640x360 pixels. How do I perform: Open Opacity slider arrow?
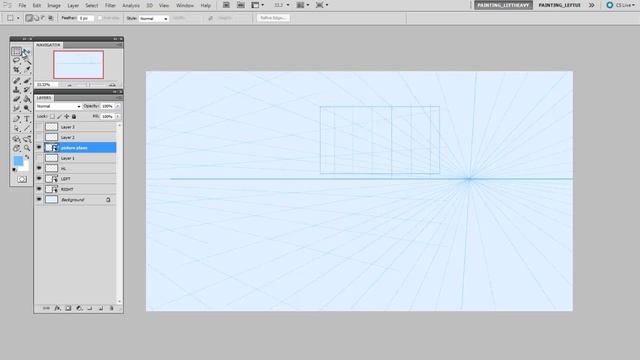pos(118,106)
